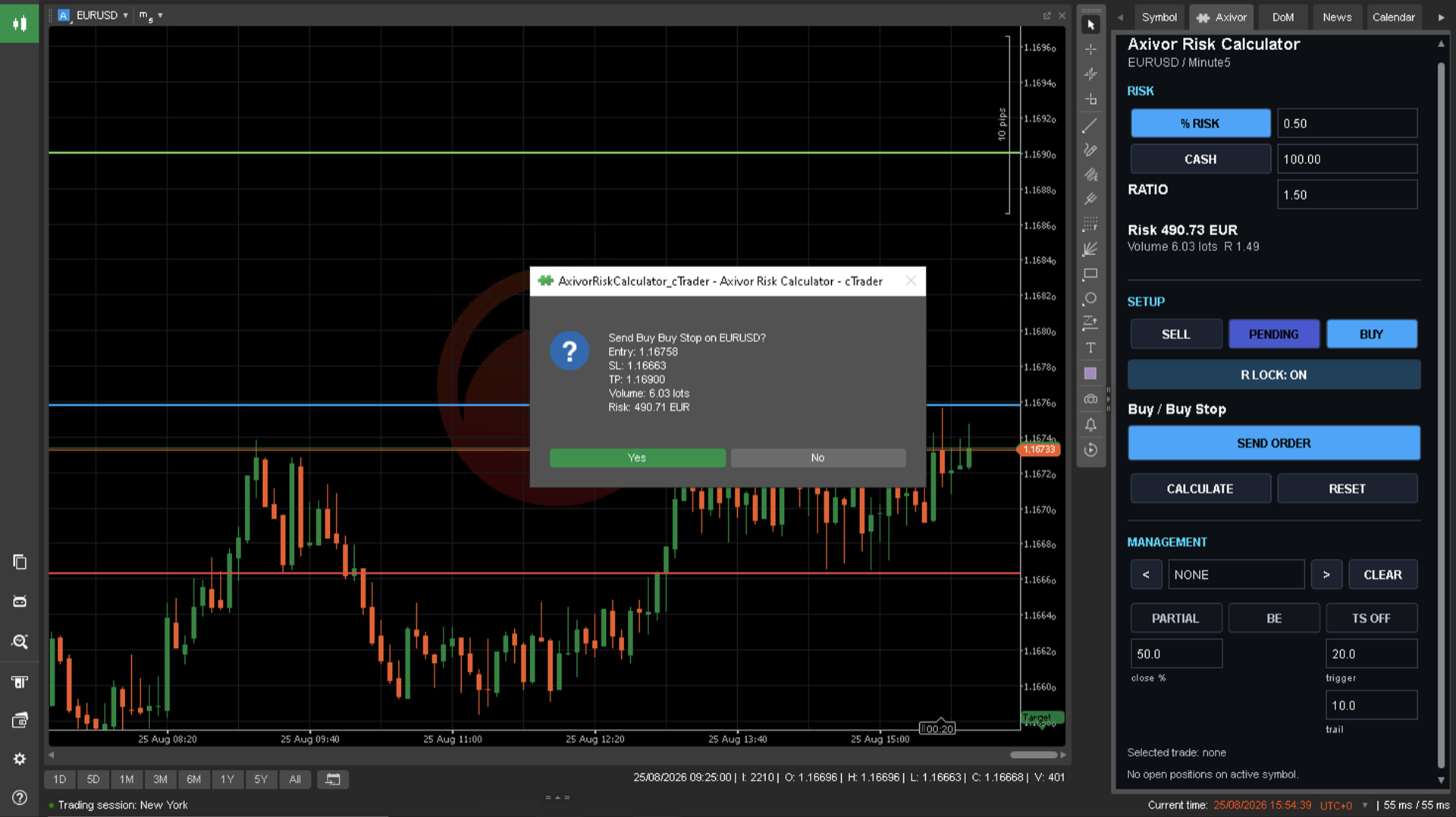Open the ATM deposit icon in sidebar

[x=20, y=682]
